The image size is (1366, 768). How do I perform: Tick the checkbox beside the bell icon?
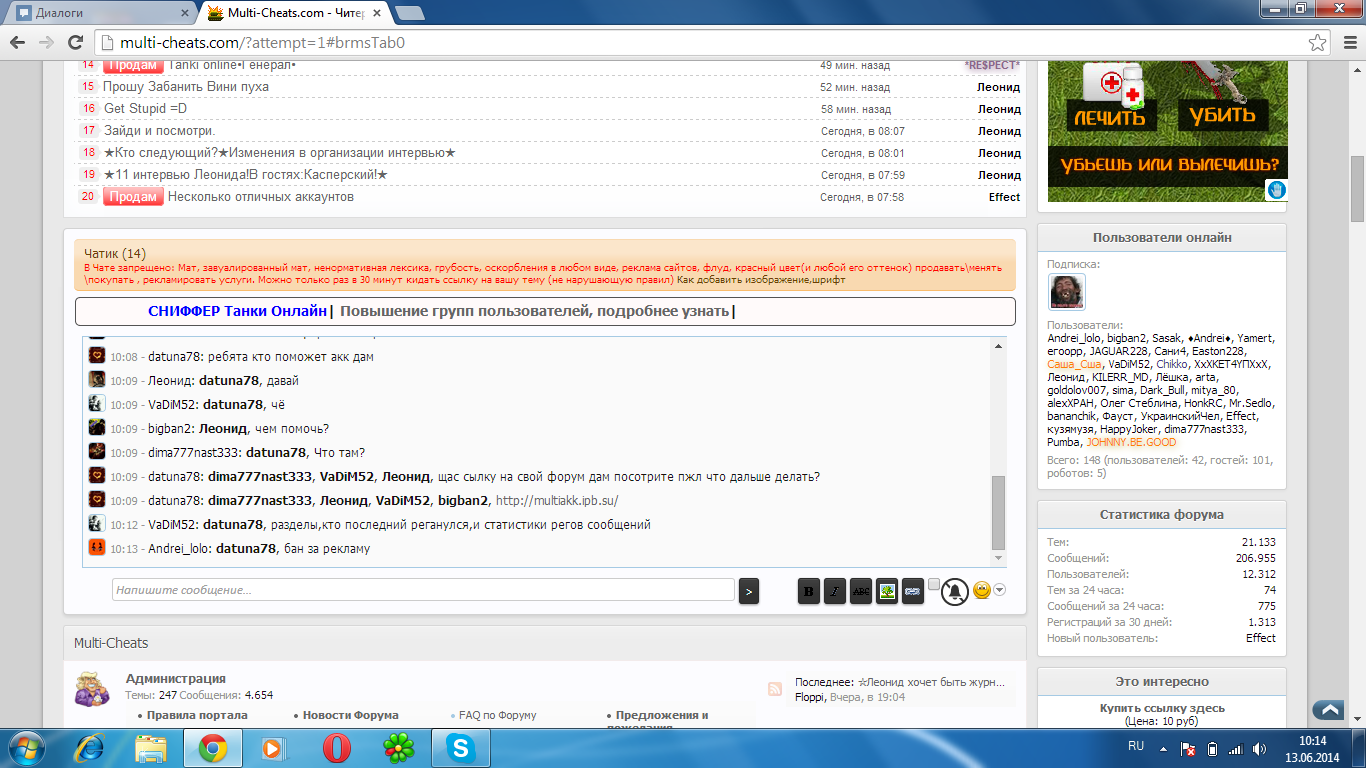(934, 584)
